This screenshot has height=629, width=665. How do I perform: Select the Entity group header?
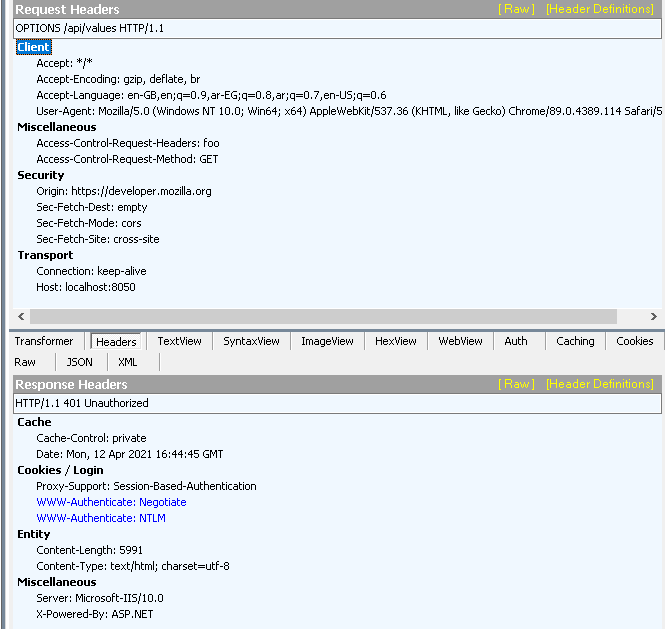(34, 534)
